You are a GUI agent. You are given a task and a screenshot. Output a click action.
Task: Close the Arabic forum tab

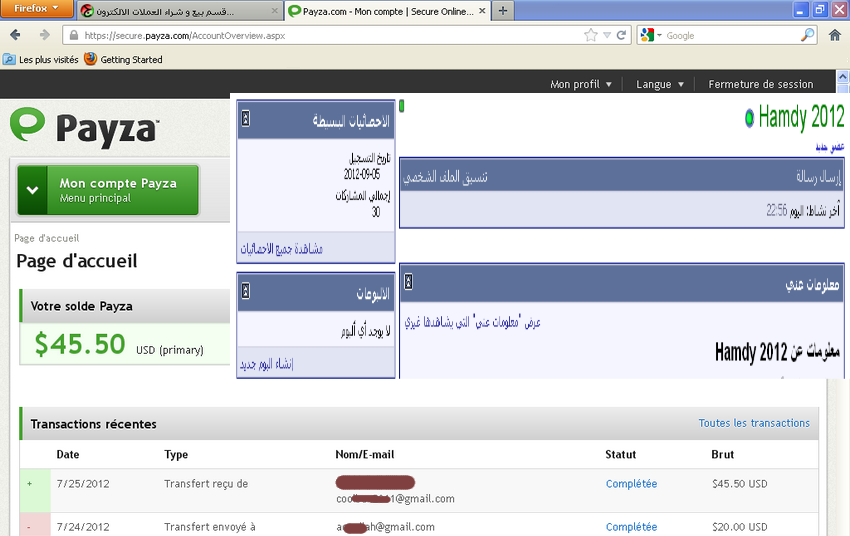pos(274,11)
